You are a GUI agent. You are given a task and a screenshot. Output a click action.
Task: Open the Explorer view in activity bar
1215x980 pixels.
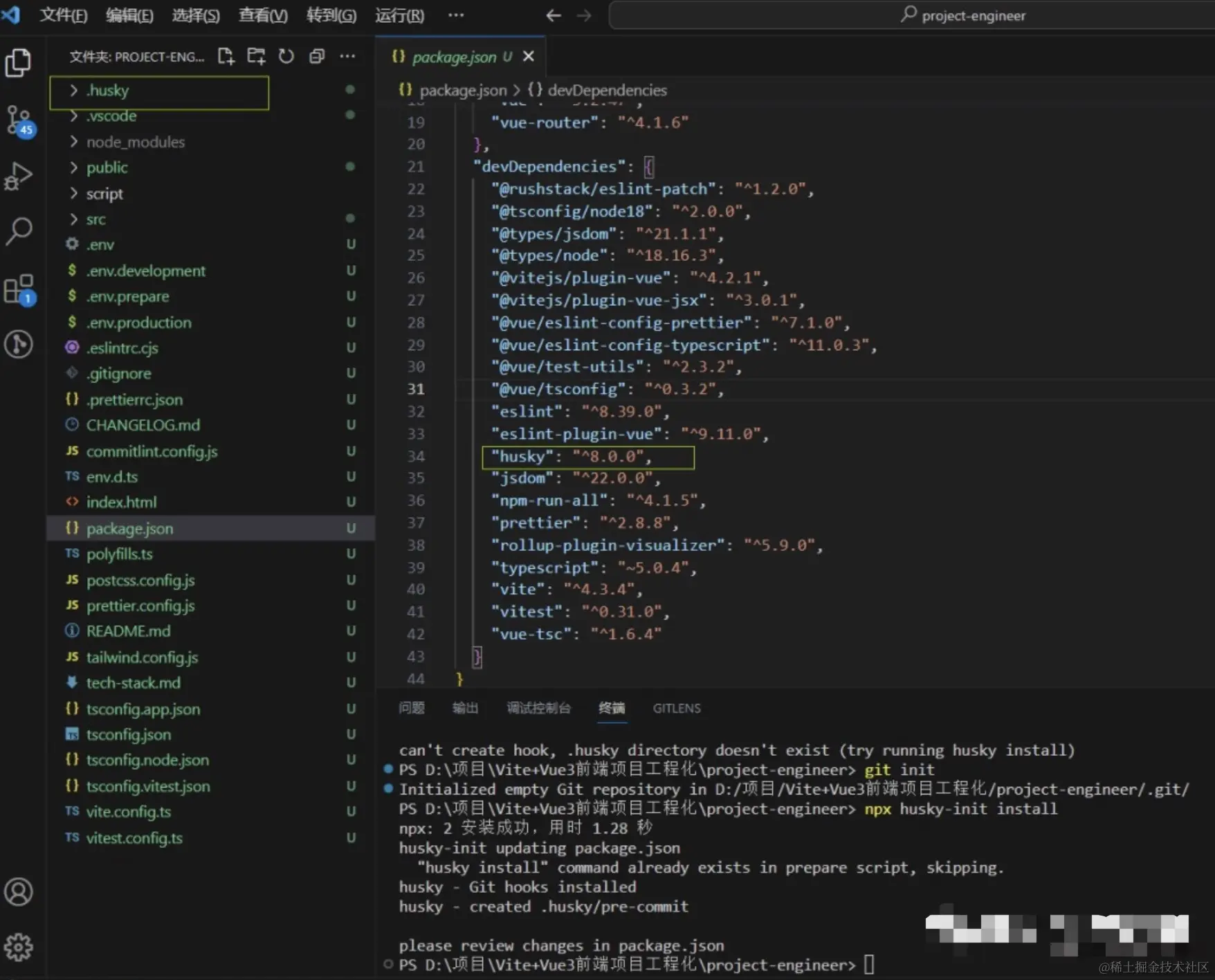point(19,62)
